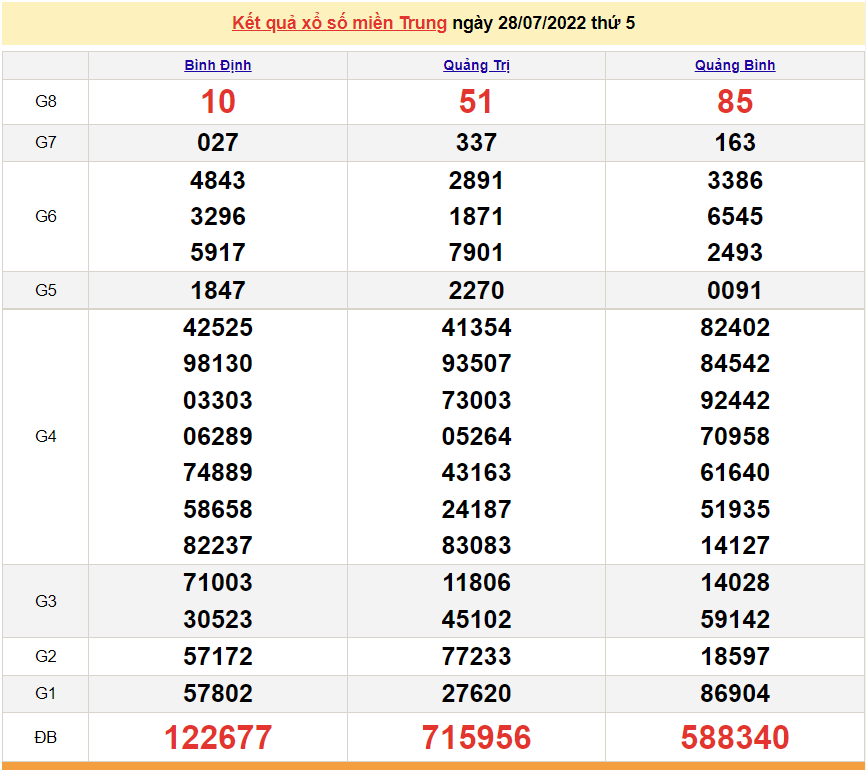Click the Quảng Trị column header link
Screen dimensions: 866x770
coord(476,65)
